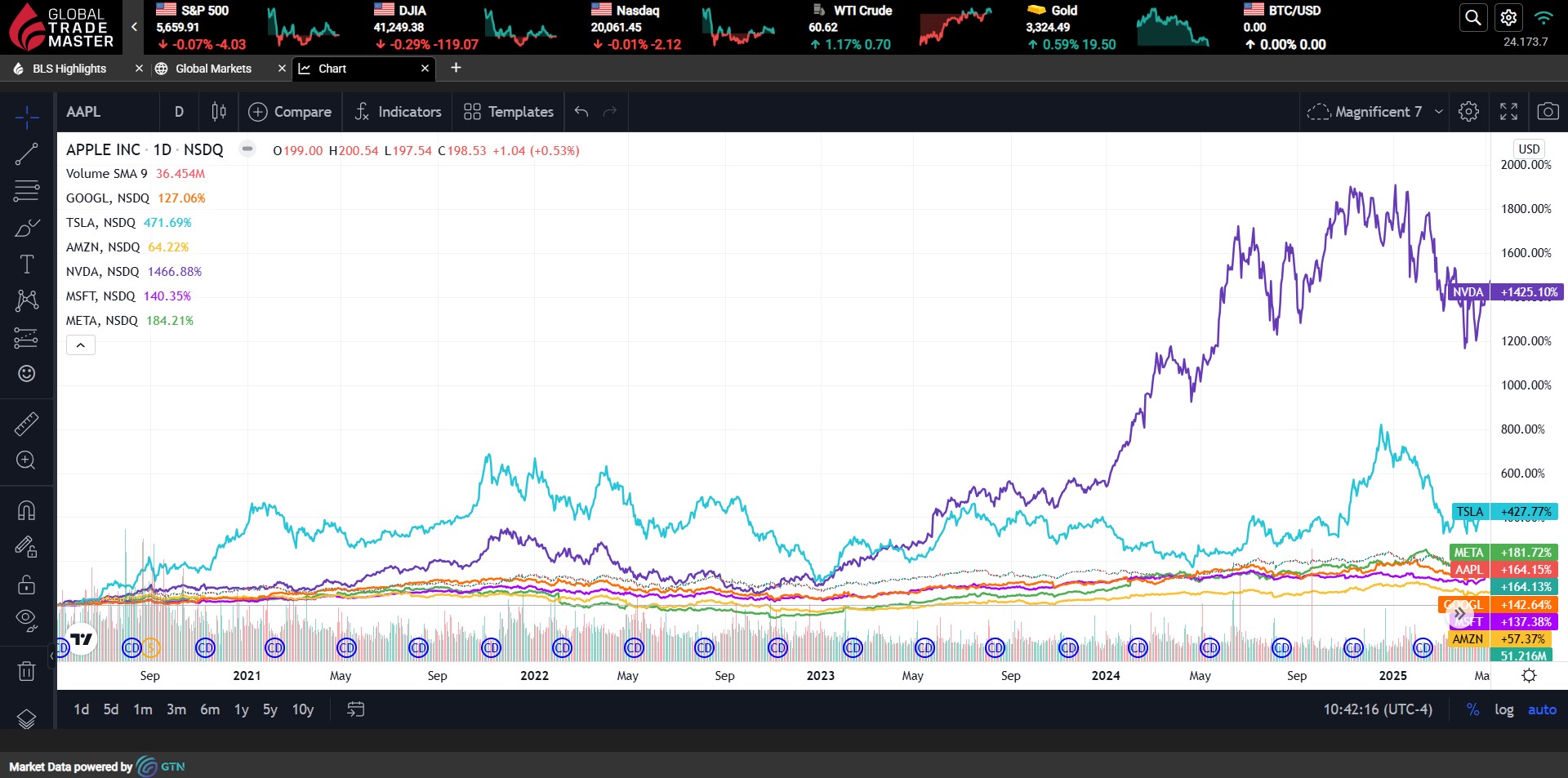Toggle stay in drawing mode
The height and width of the screenshot is (778, 1568).
click(x=26, y=547)
